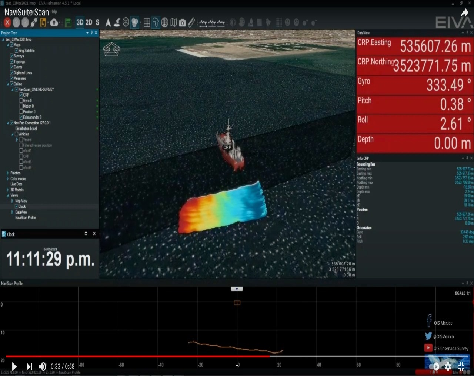Click the red video progress bar
This screenshot has width=474, height=376.
pyautogui.click(x=138, y=356)
